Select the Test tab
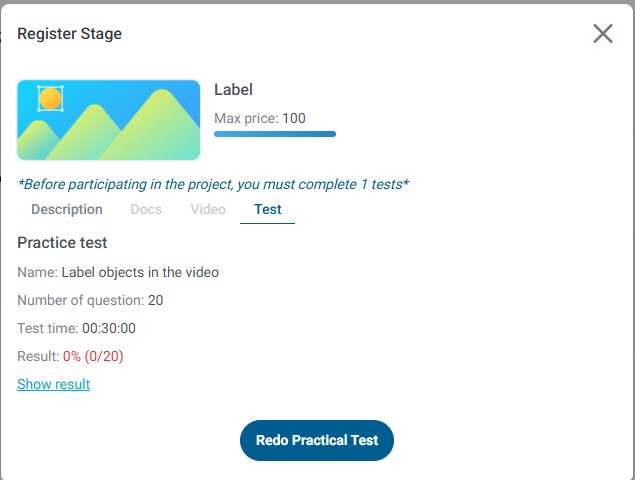Image resolution: width=635 pixels, height=480 pixels. click(x=267, y=210)
